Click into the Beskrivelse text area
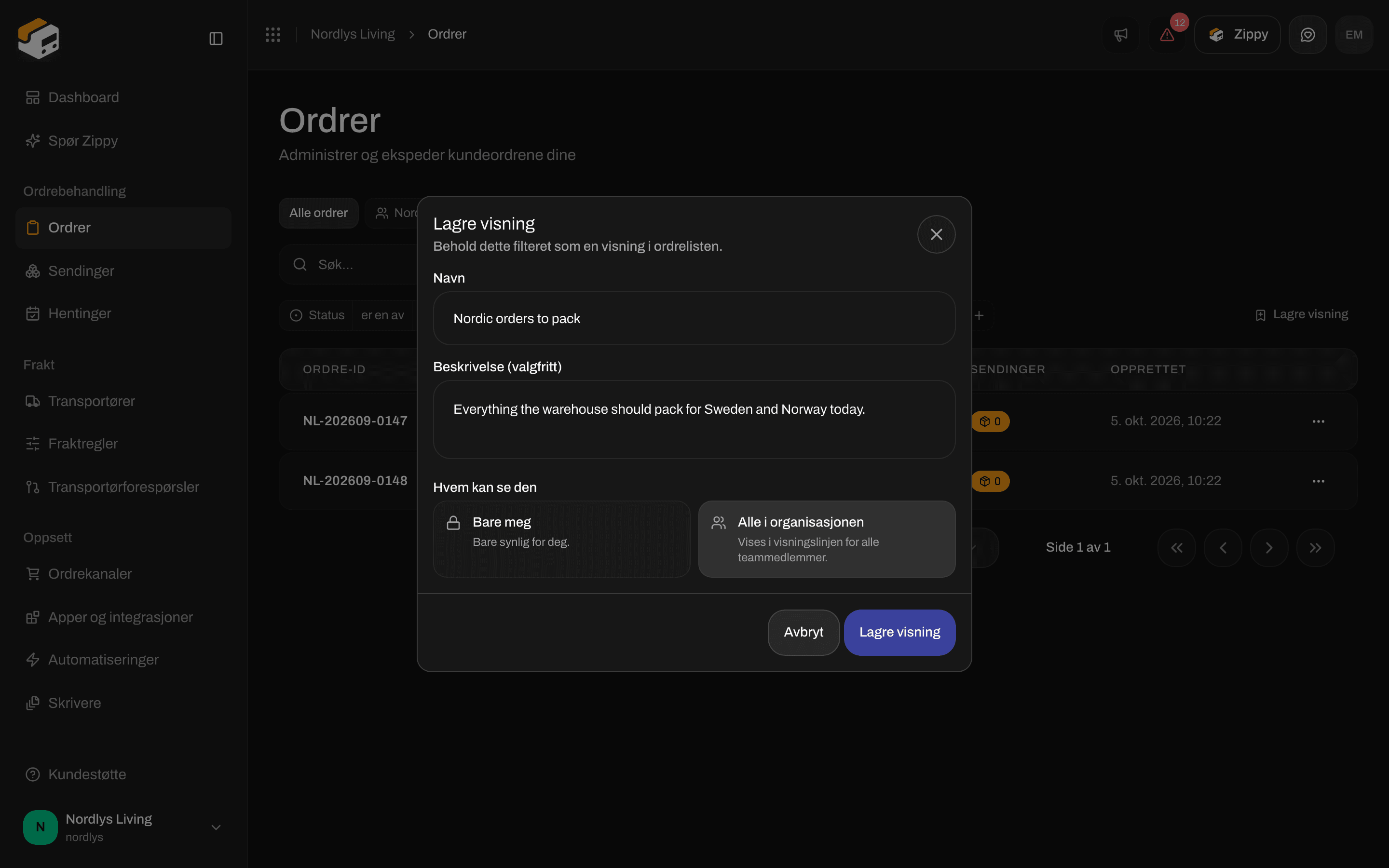The height and width of the screenshot is (868, 1389). coord(694,419)
